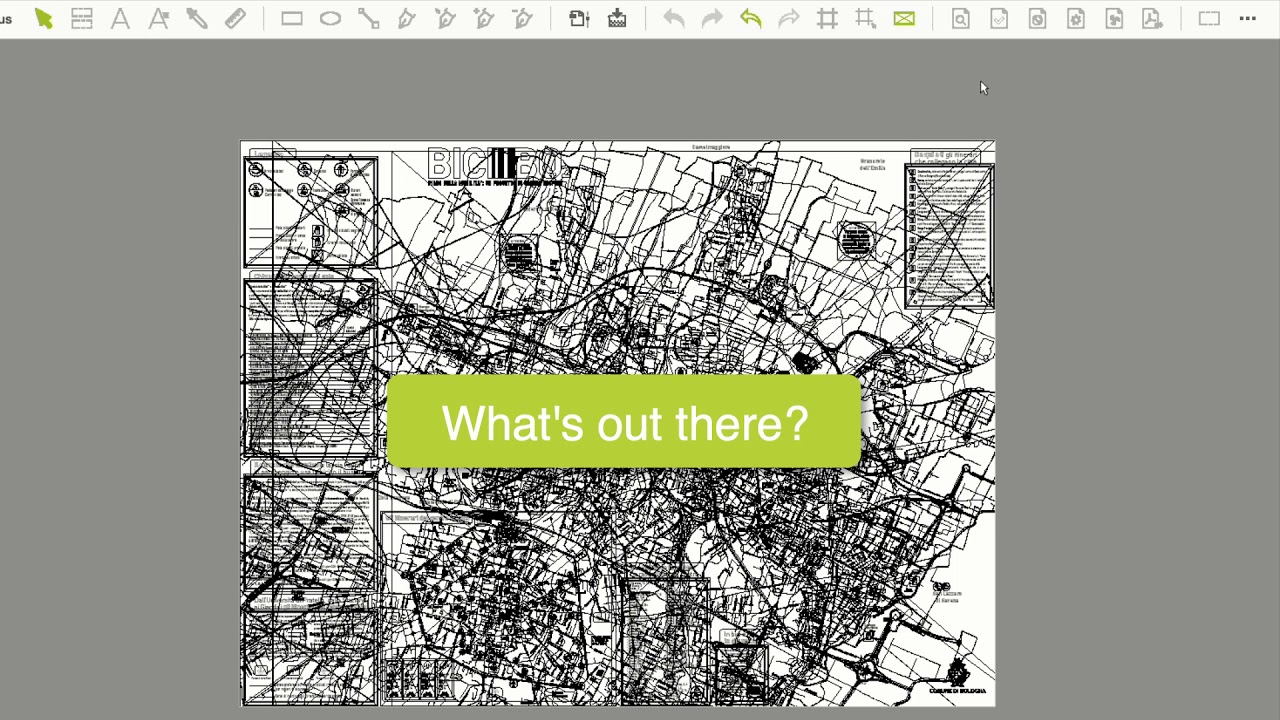
Task: Activate the ruler measure tool
Action: 235,19
